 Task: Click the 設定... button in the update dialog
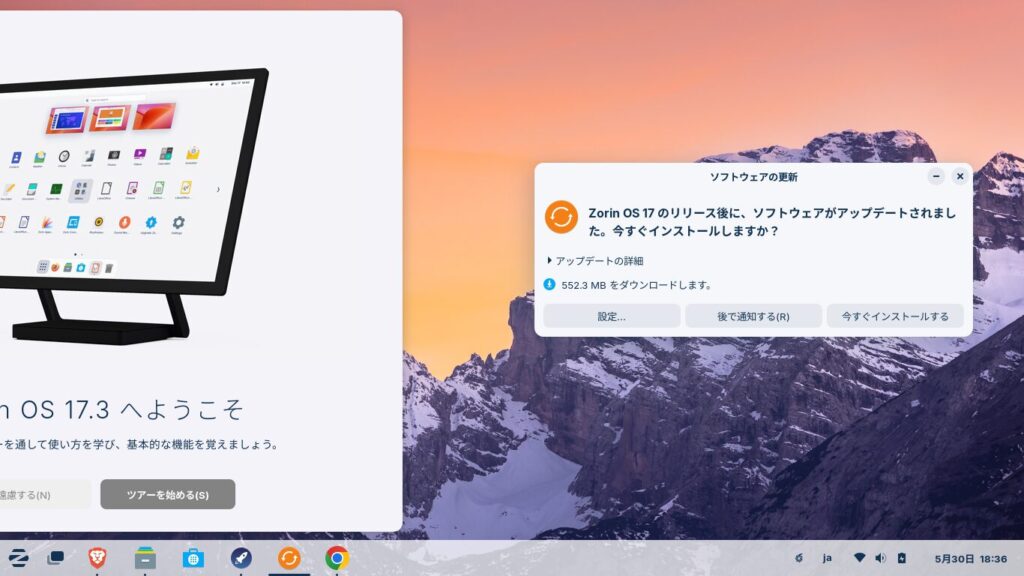pyautogui.click(x=611, y=316)
